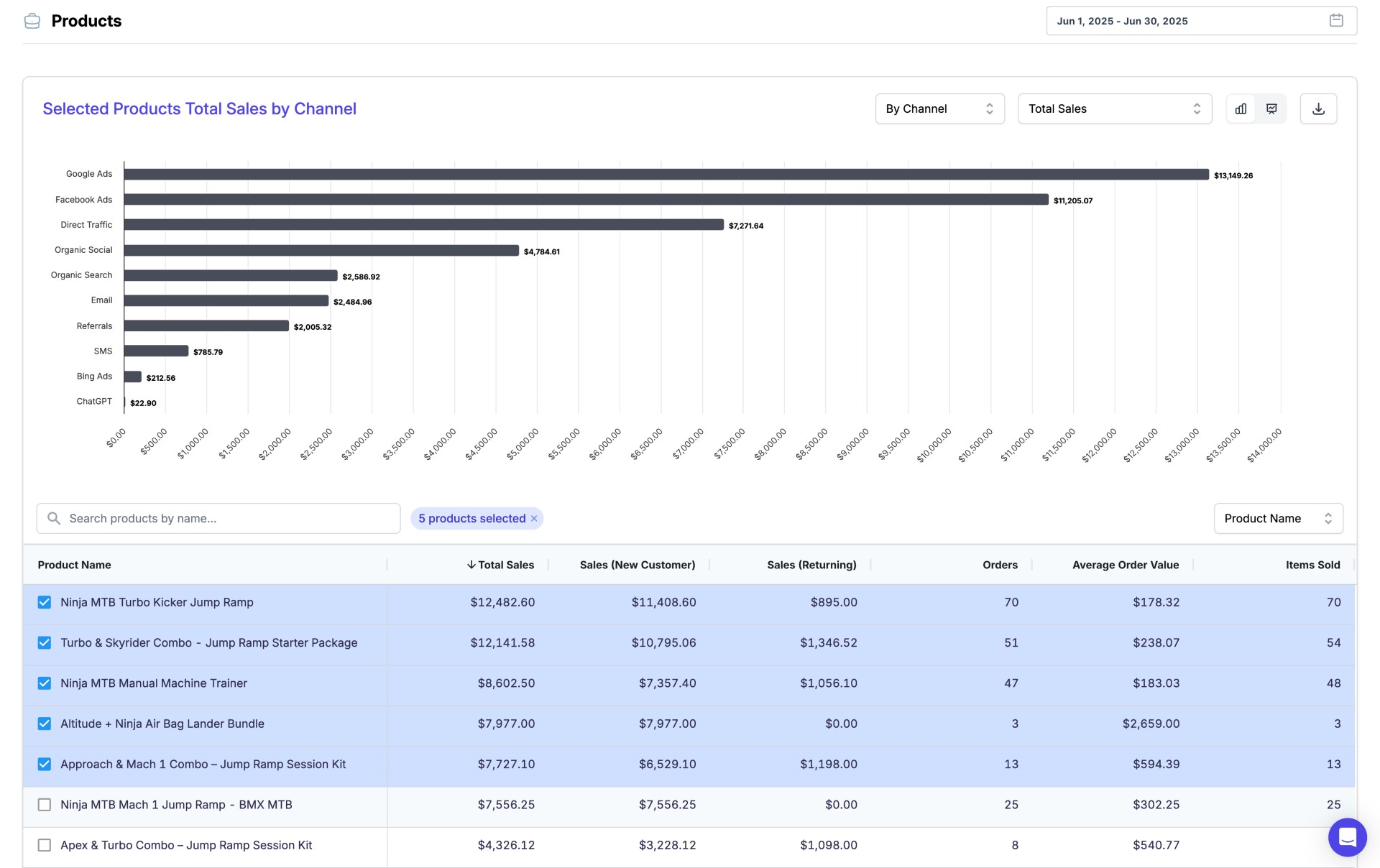Image resolution: width=1380 pixels, height=868 pixels.
Task: Clear the 5 products selected filter
Action: pos(534,519)
